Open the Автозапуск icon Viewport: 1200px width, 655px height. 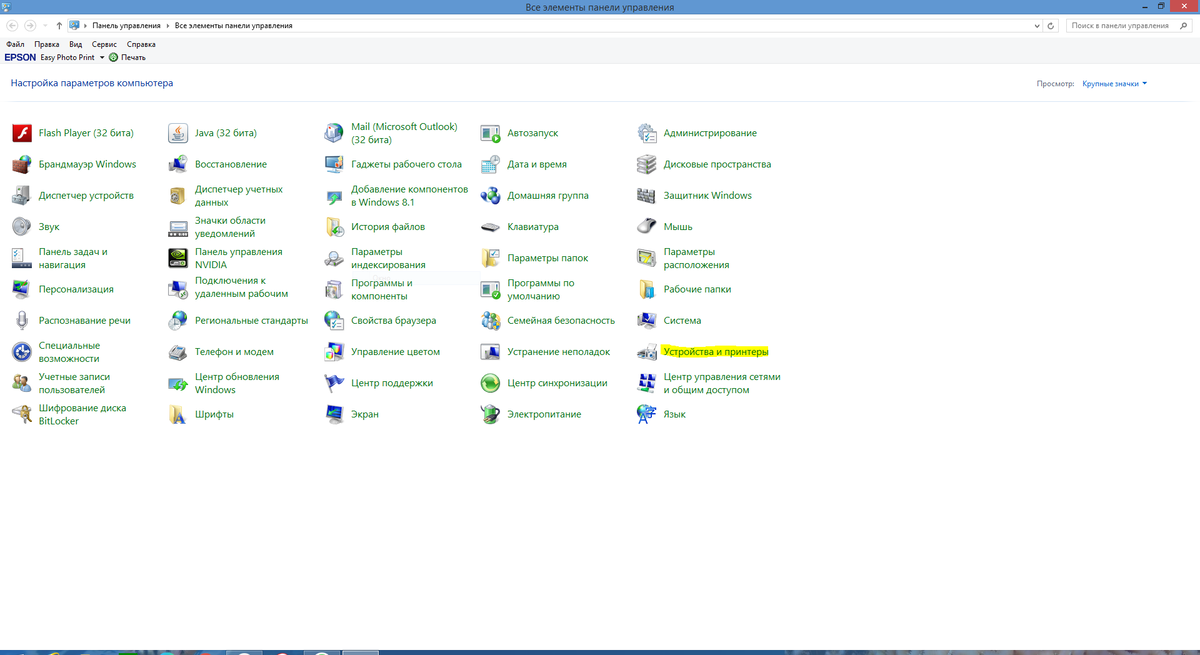(490, 133)
